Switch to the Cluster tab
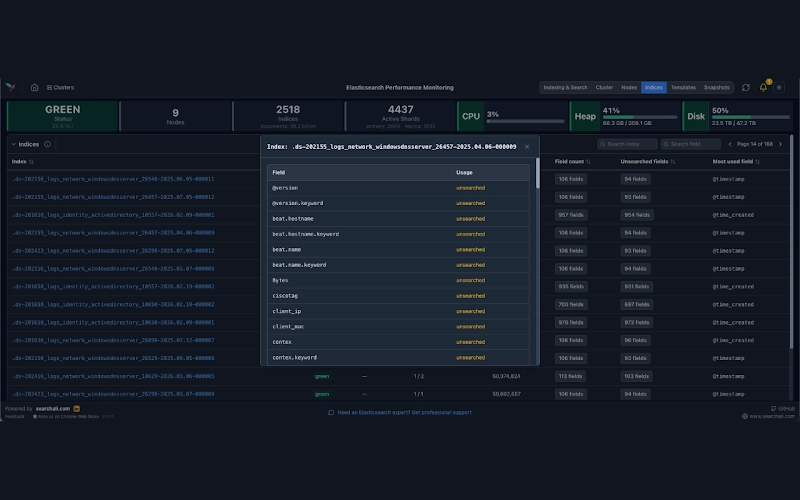Screen dimensions: 800x500 point(604,88)
